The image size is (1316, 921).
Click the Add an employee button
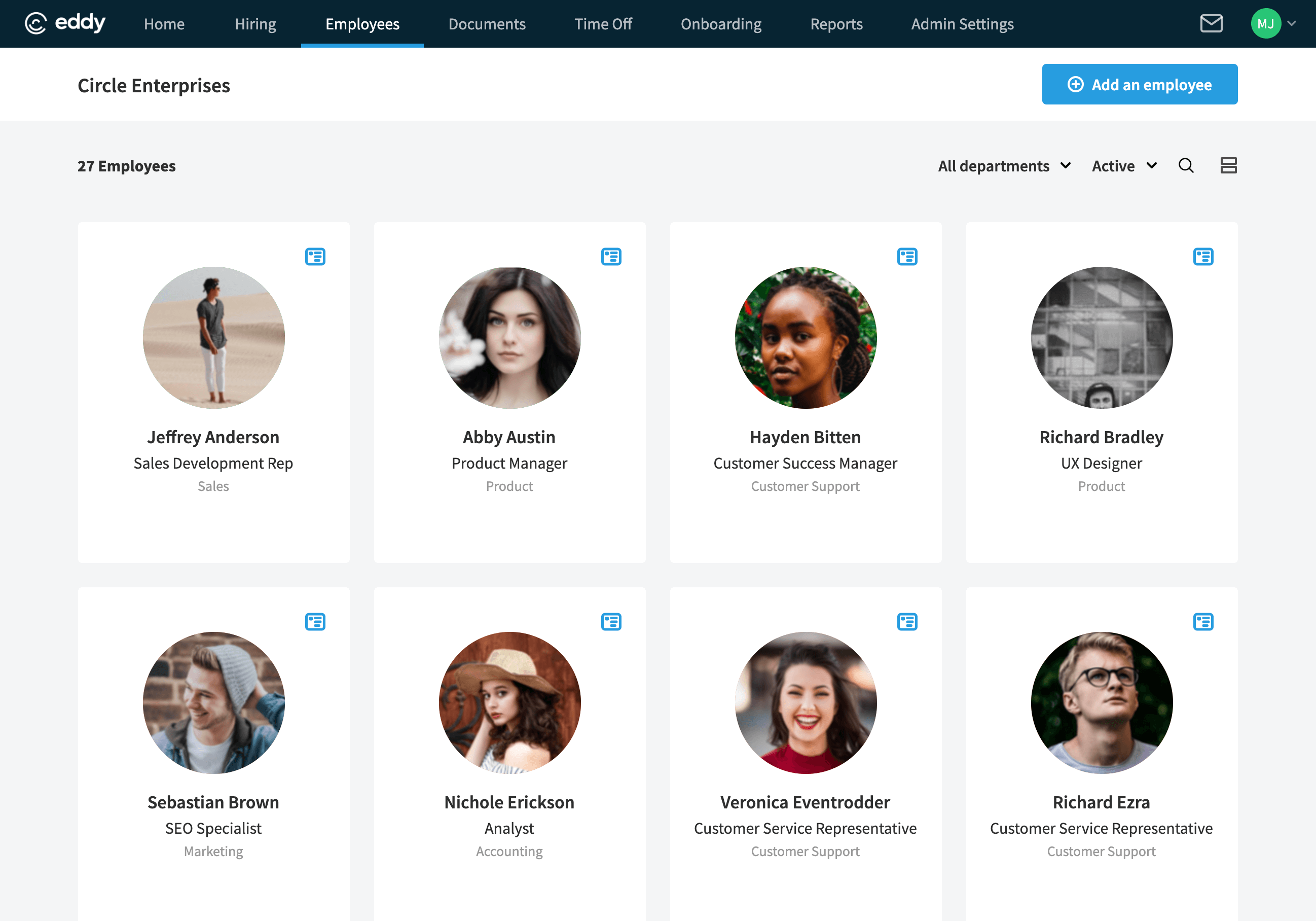[x=1140, y=84]
